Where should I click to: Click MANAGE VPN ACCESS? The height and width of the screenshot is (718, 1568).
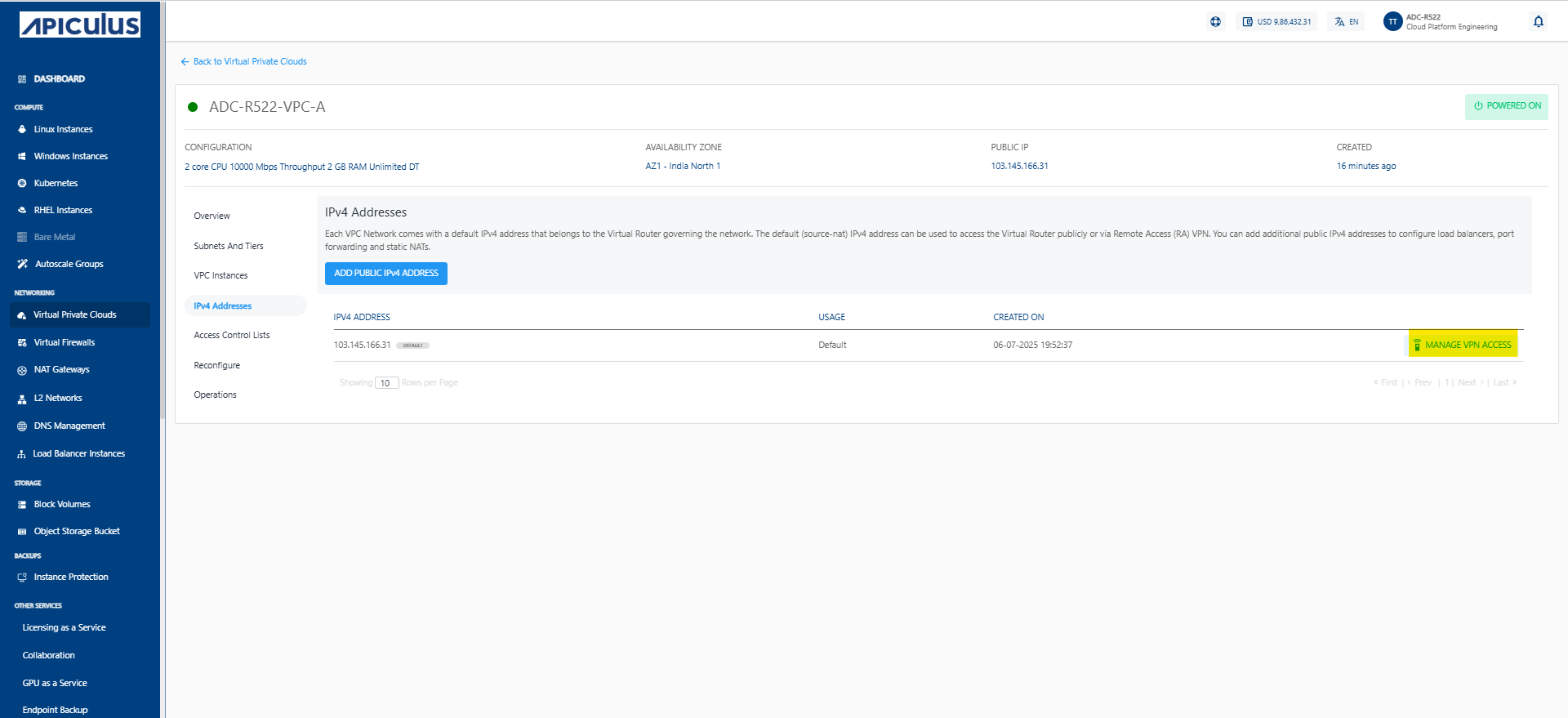(x=1463, y=345)
